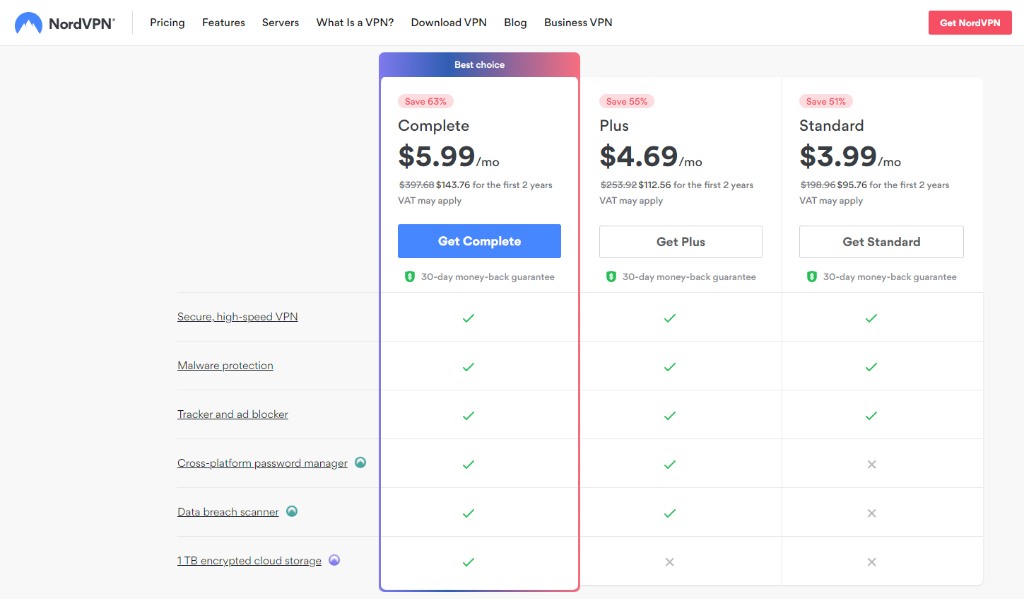Click 30-day money-back guarantee text under Standard

coord(889,277)
